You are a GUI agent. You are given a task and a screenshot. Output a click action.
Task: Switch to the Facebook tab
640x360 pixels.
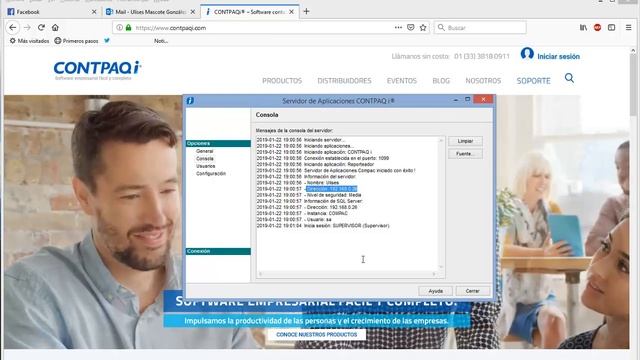pyautogui.click(x=52, y=12)
